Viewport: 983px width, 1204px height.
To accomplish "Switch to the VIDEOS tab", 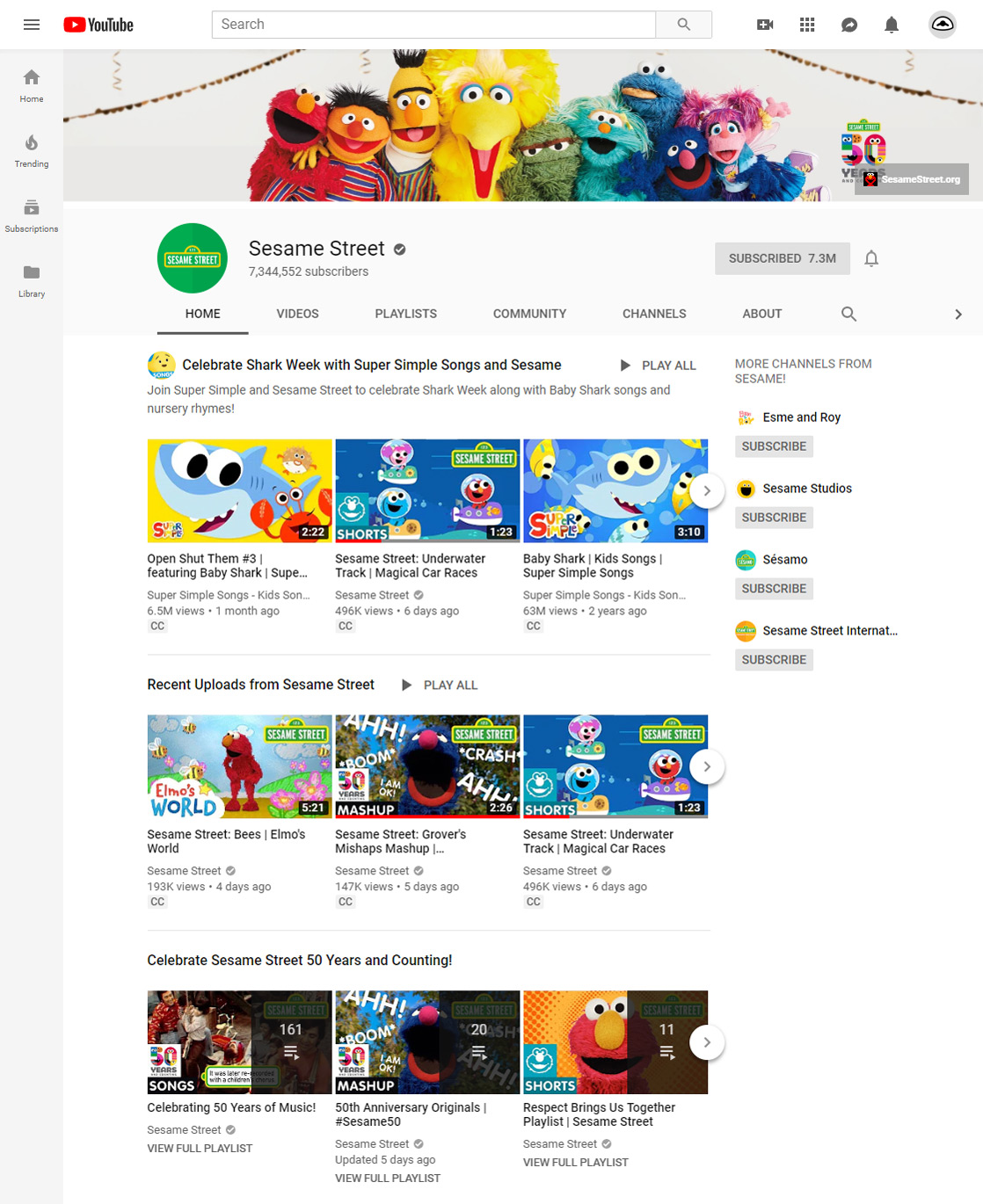I will pos(298,314).
